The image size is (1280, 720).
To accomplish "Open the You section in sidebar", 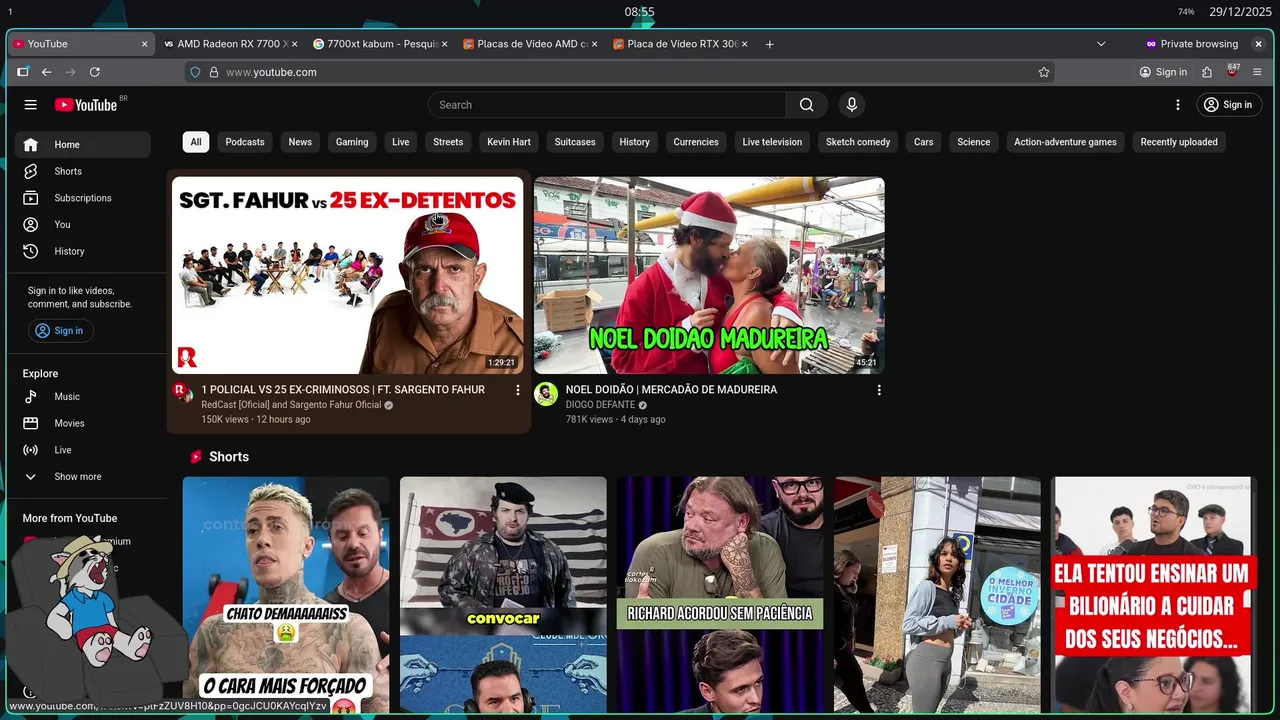I will [82, 225].
